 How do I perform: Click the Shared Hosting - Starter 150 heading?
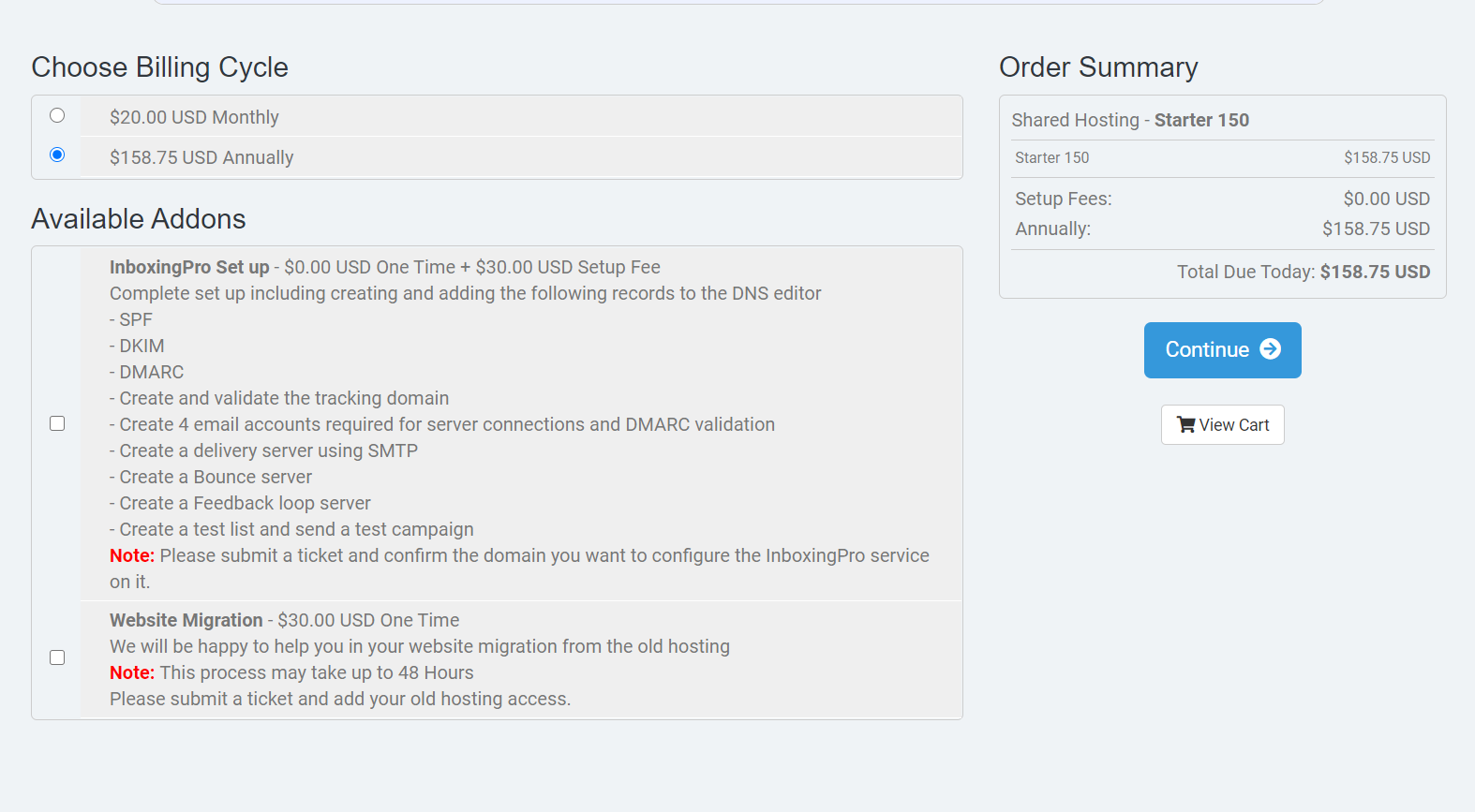click(x=1130, y=120)
